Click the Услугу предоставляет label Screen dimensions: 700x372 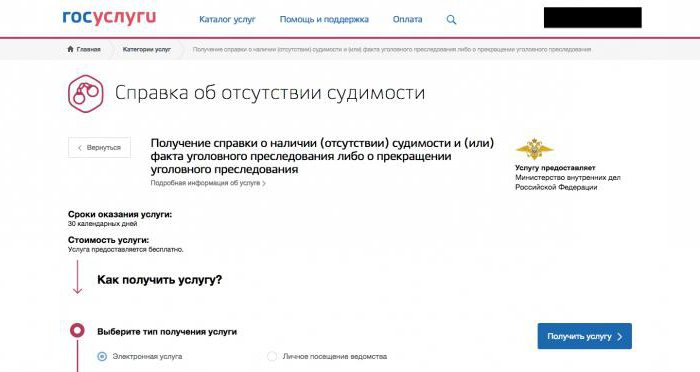tap(555, 168)
